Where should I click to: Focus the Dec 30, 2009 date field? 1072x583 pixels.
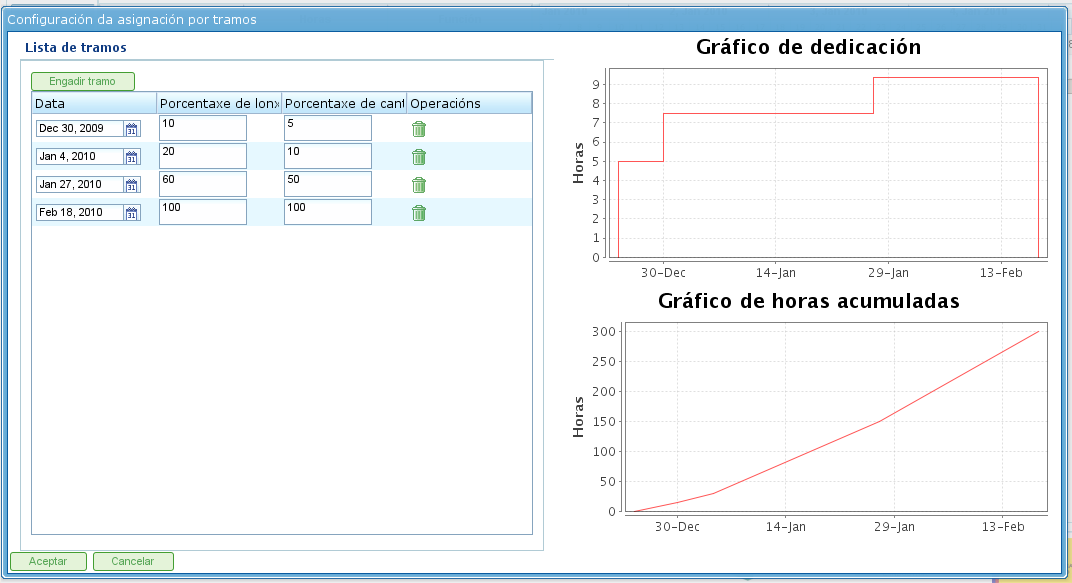click(79, 129)
